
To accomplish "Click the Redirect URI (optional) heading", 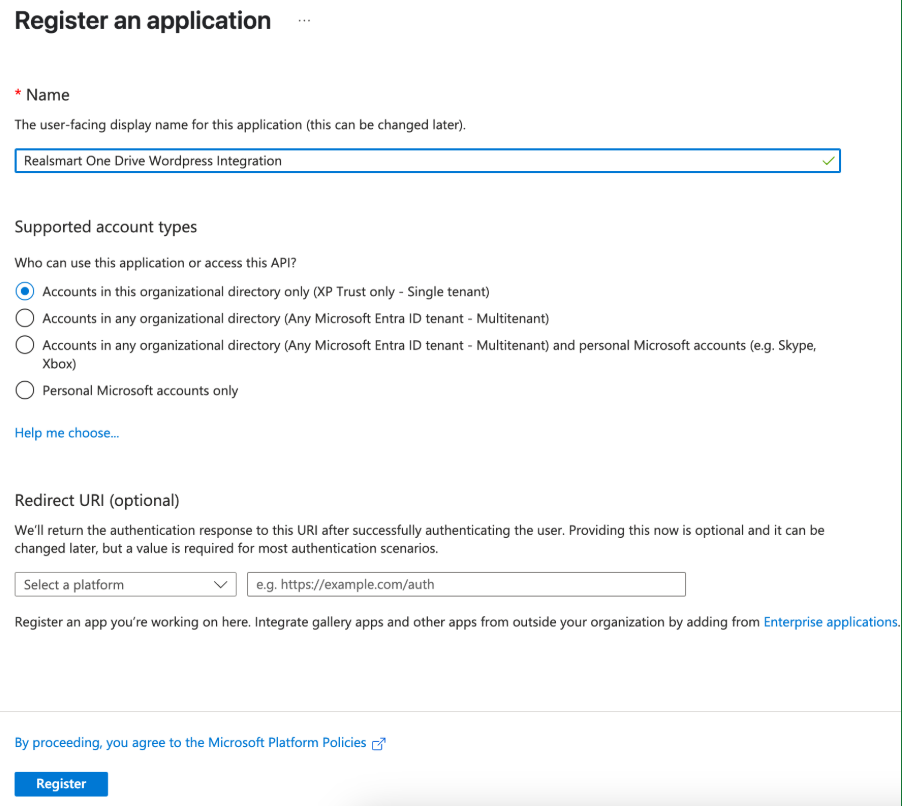I will tap(97, 500).
